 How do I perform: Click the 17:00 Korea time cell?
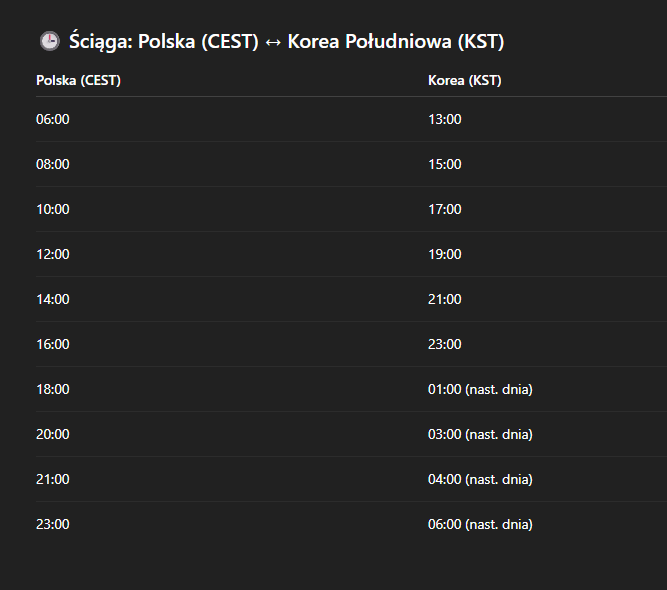445,209
